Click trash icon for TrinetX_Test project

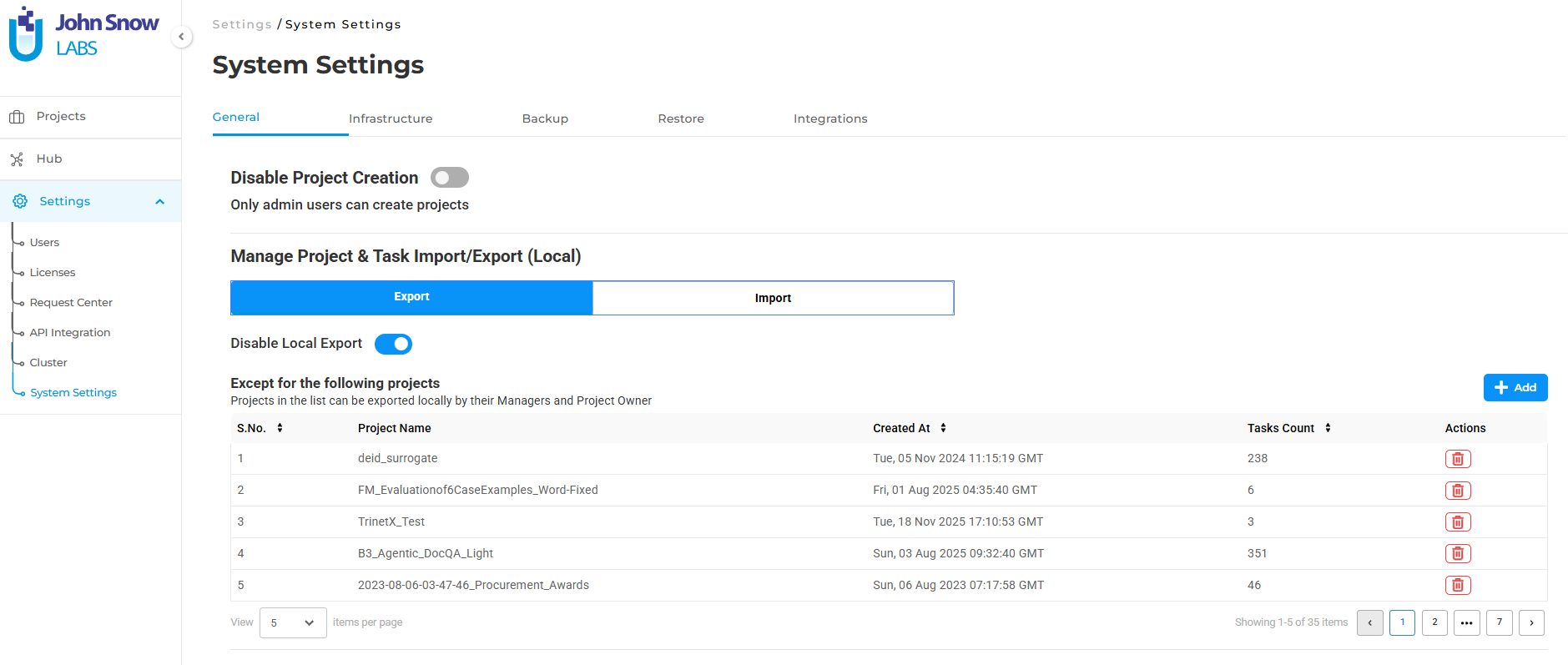click(1457, 522)
